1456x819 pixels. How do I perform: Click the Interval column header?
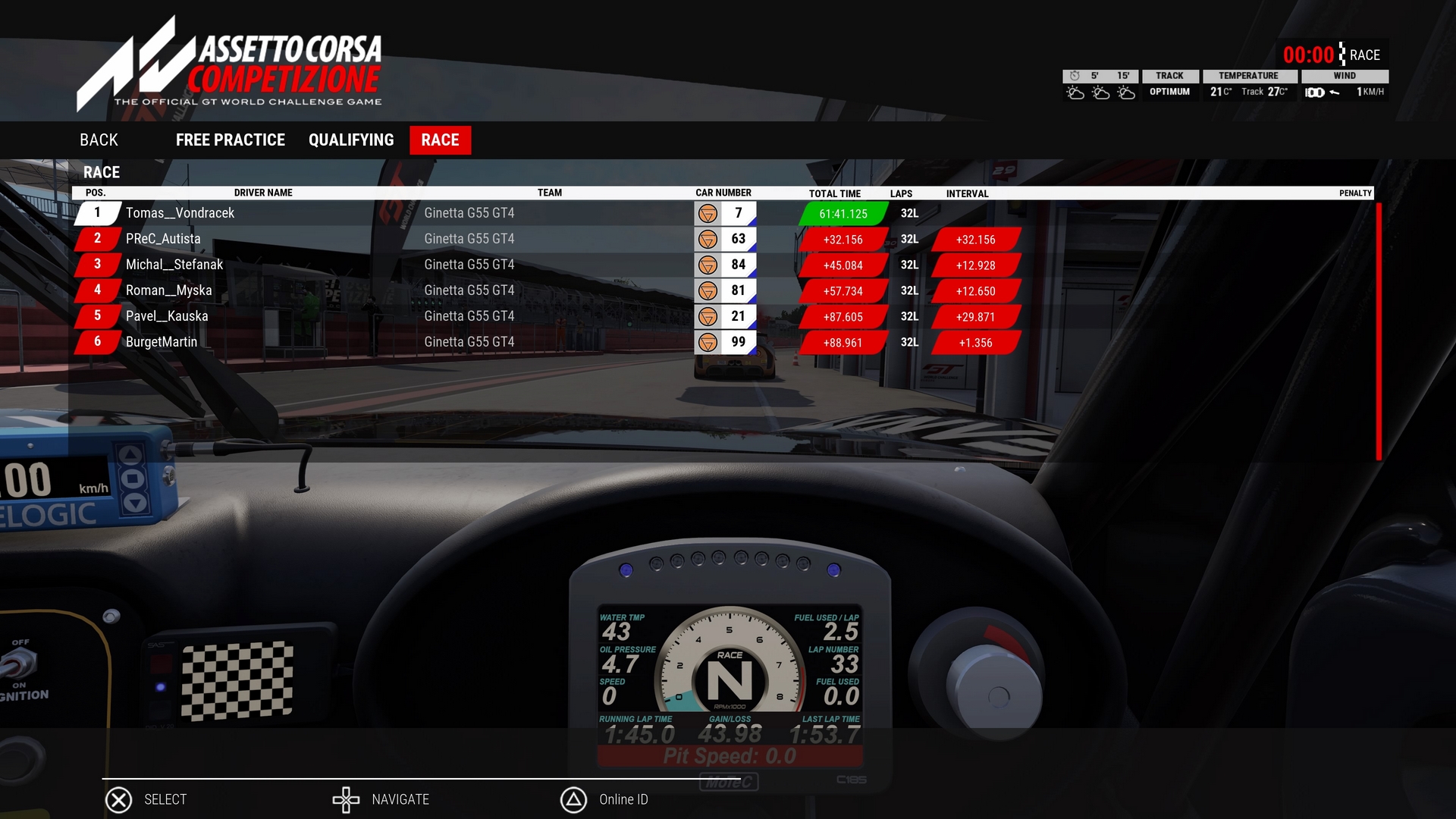[x=967, y=194]
